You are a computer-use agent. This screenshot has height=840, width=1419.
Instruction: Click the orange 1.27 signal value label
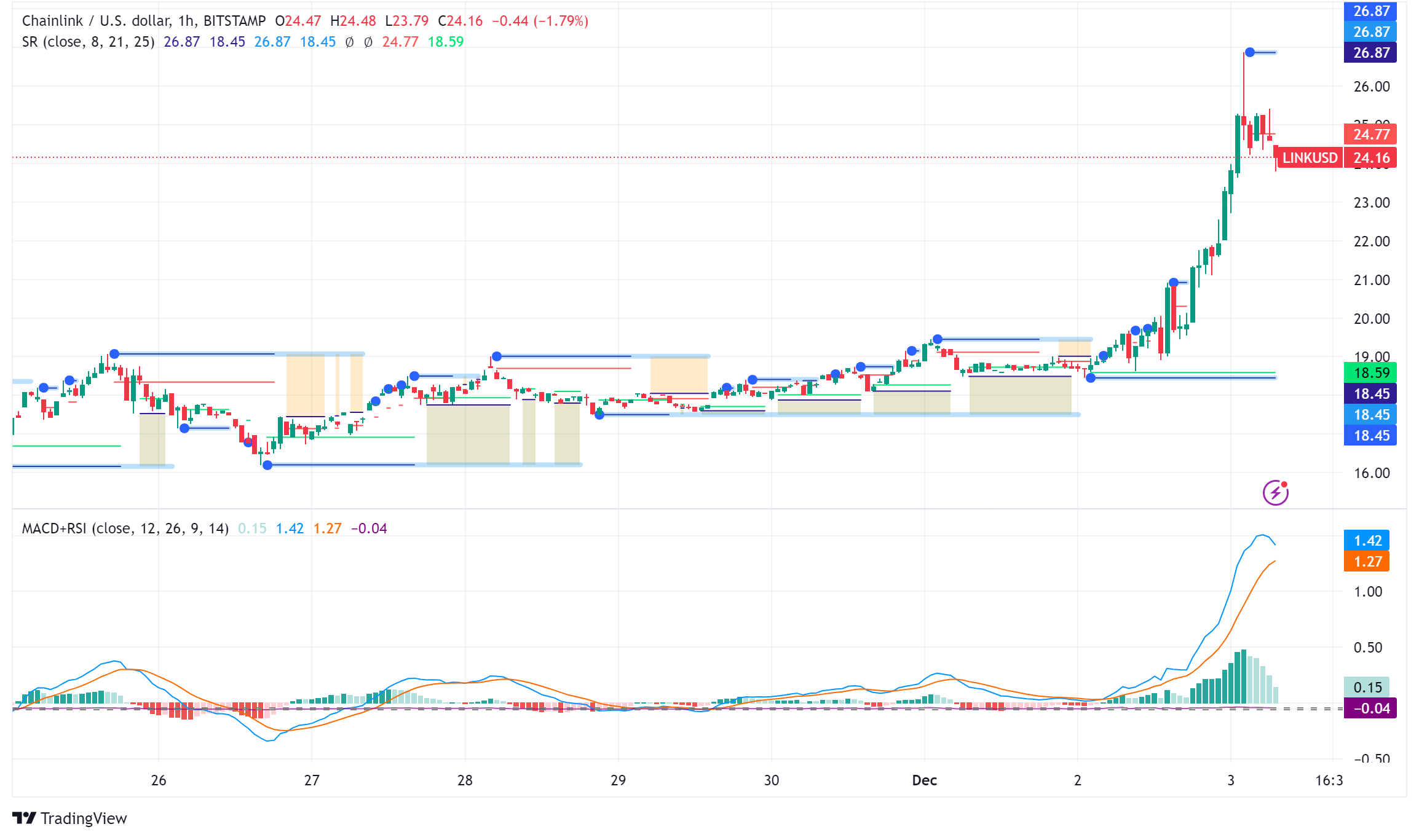click(1367, 562)
